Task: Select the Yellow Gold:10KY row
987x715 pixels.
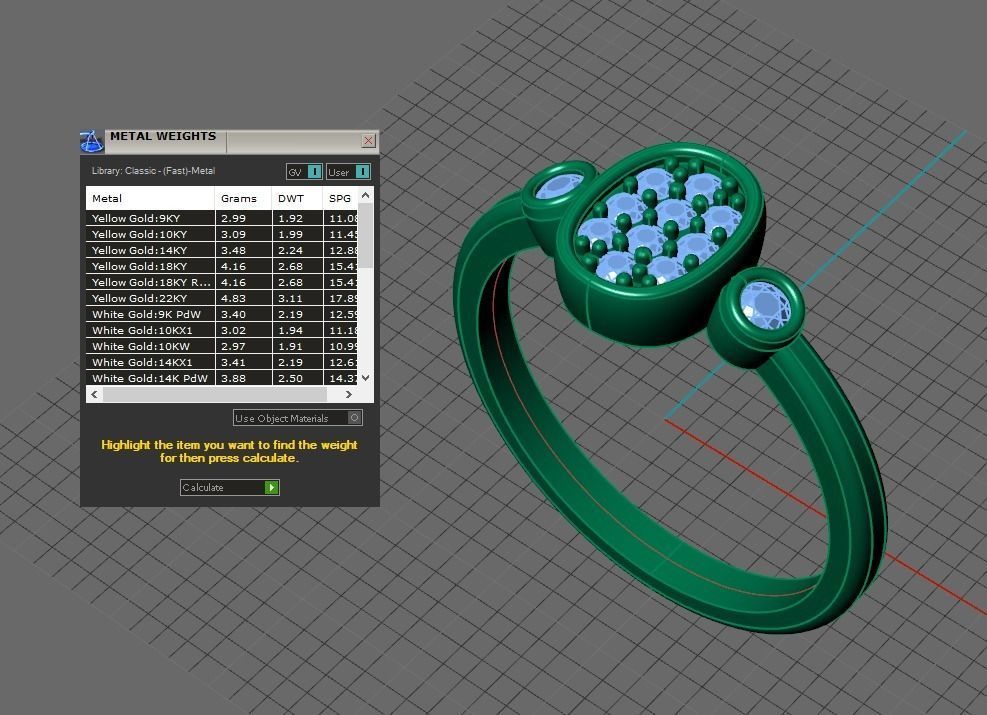Action: (222, 234)
